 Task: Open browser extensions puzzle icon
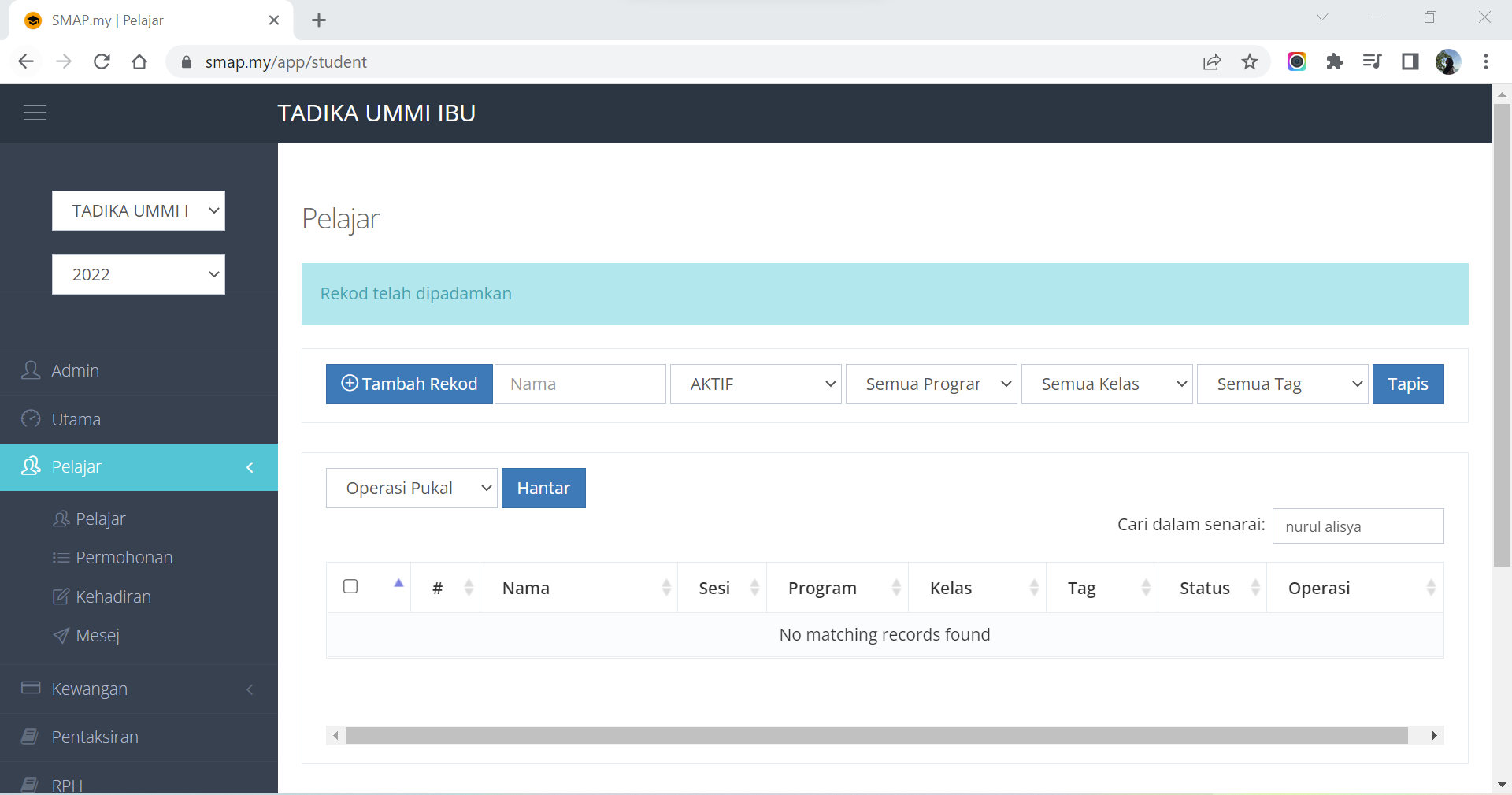click(x=1335, y=62)
